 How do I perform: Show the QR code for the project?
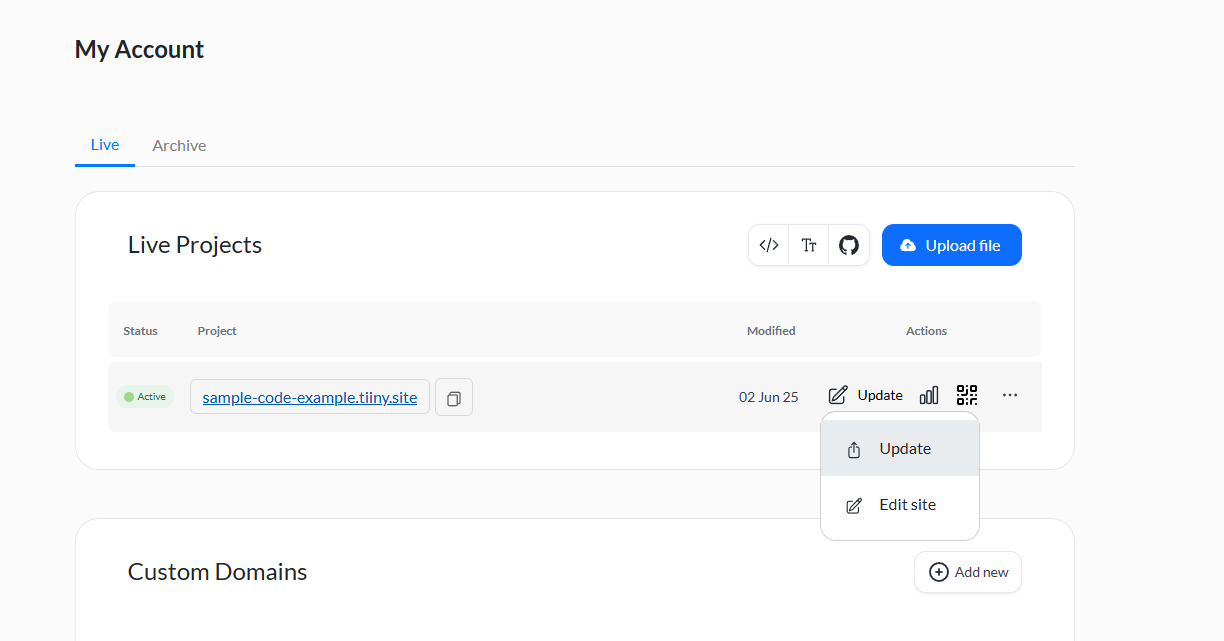[x=966, y=395]
